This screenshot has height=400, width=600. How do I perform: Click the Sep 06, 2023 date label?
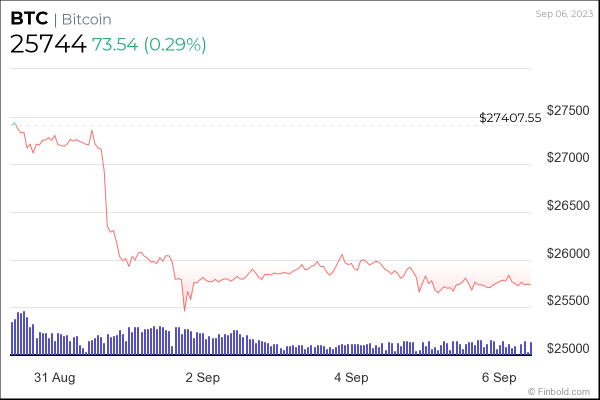564,13
